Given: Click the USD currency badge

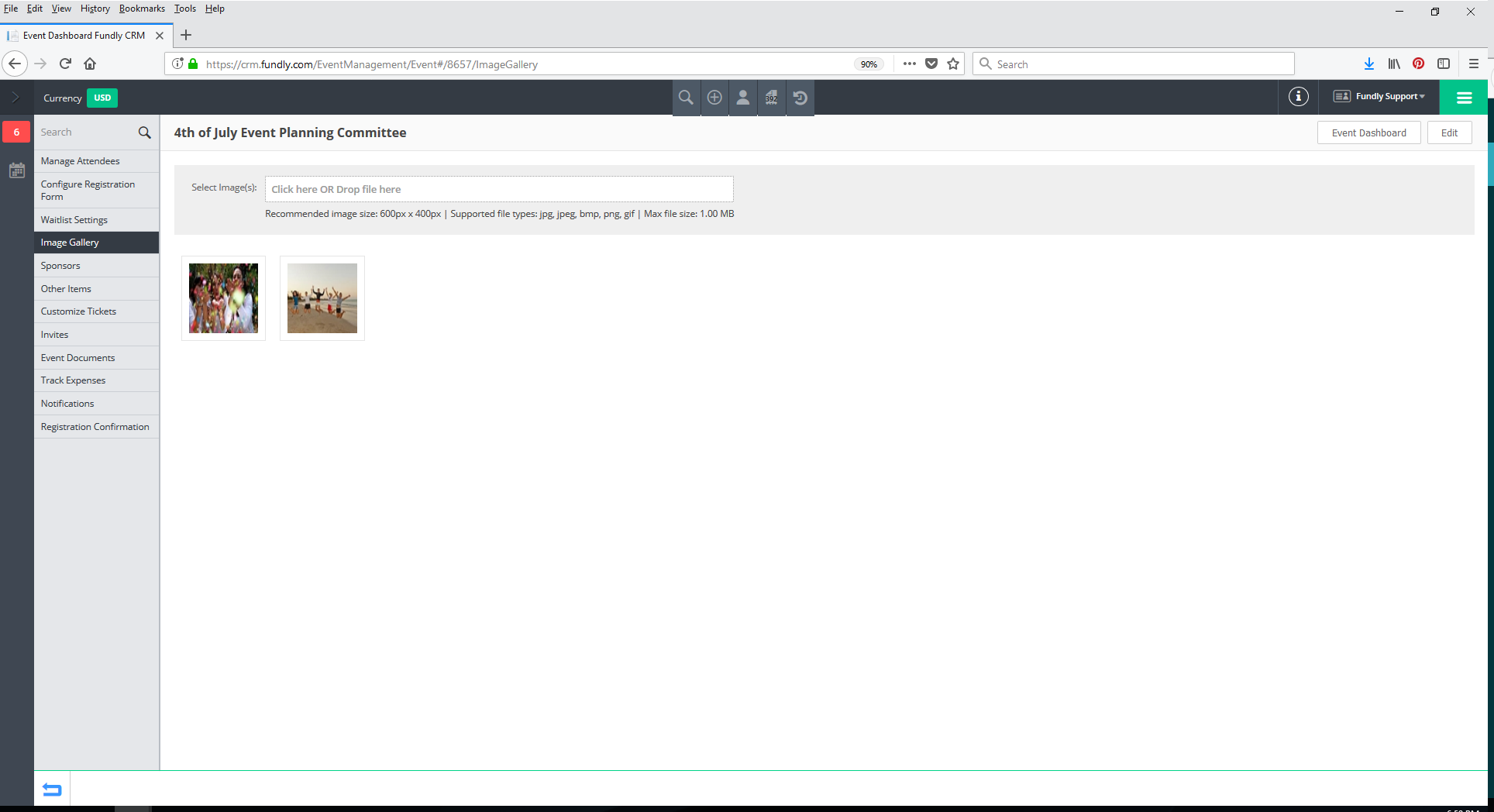Looking at the screenshot, I should (102, 98).
